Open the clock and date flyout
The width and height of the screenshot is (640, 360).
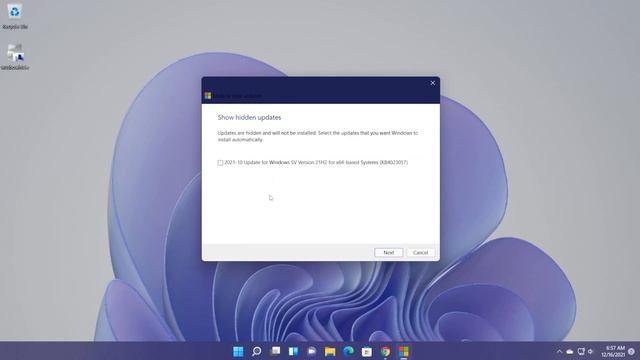click(x=613, y=351)
